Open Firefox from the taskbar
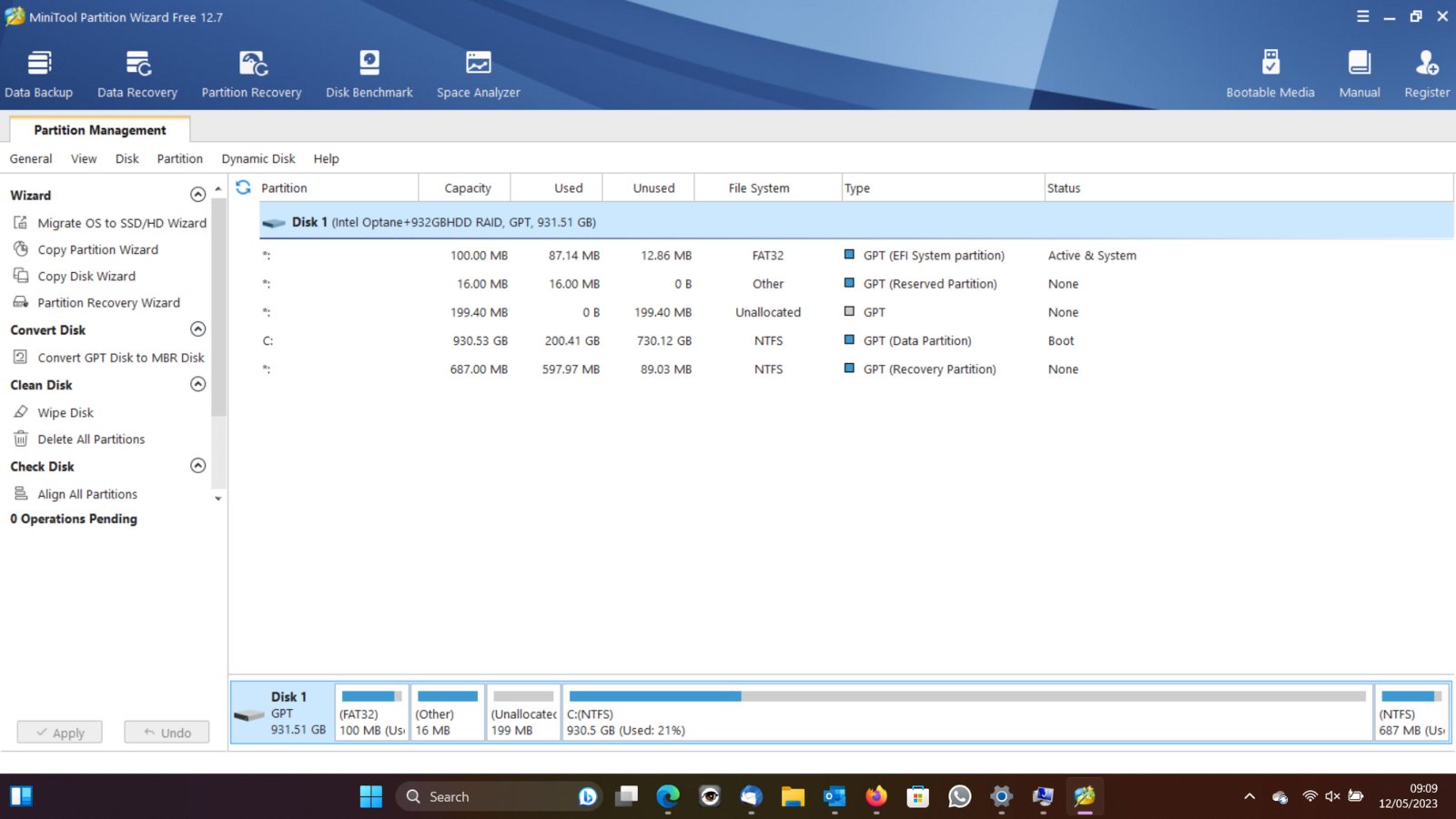1456x819 pixels. coord(875,797)
